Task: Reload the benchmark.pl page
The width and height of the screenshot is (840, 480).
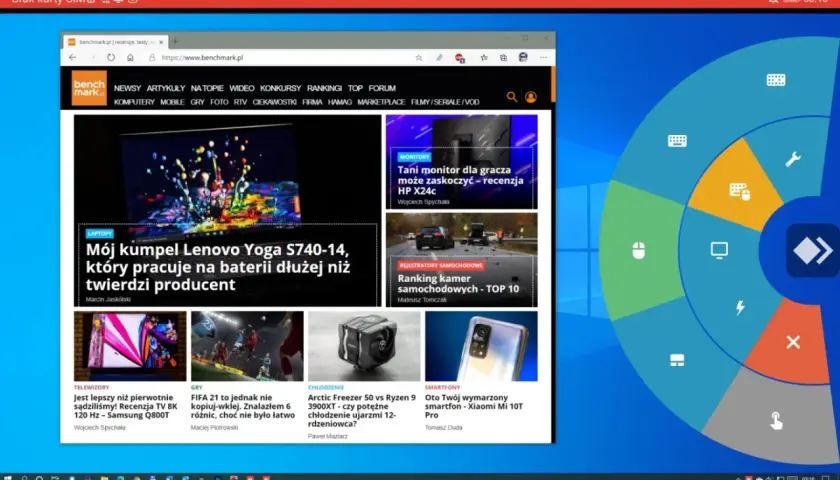Action: pyautogui.click(x=111, y=57)
